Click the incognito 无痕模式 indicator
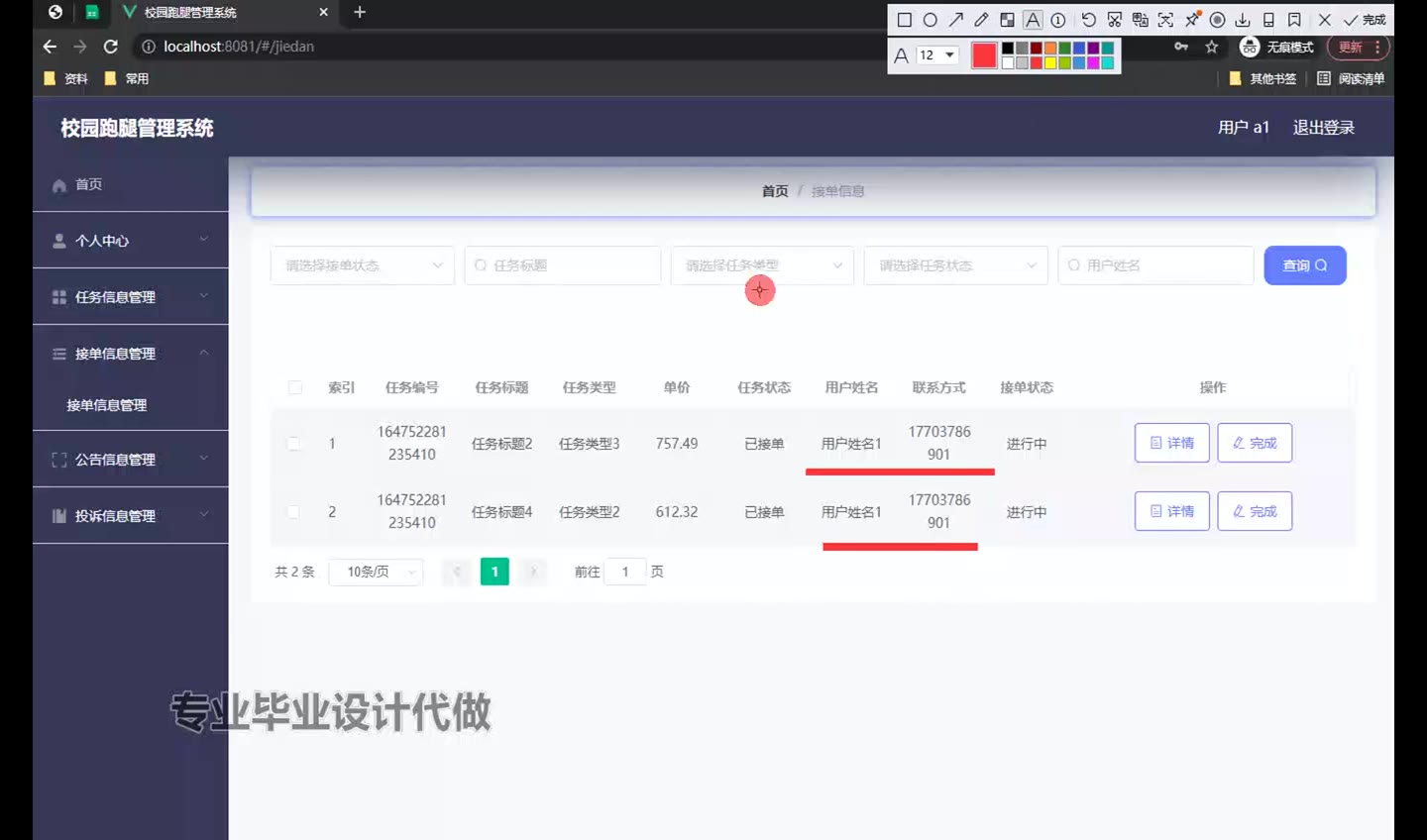 click(x=1277, y=47)
